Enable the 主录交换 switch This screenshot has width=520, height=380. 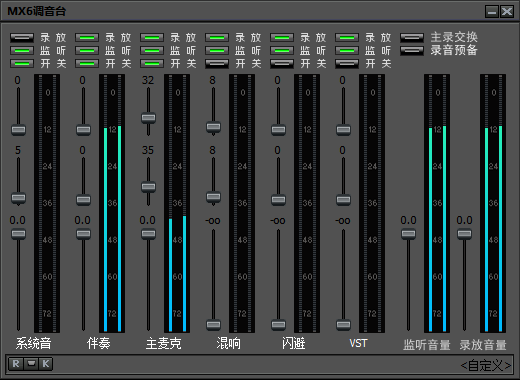tap(412, 38)
